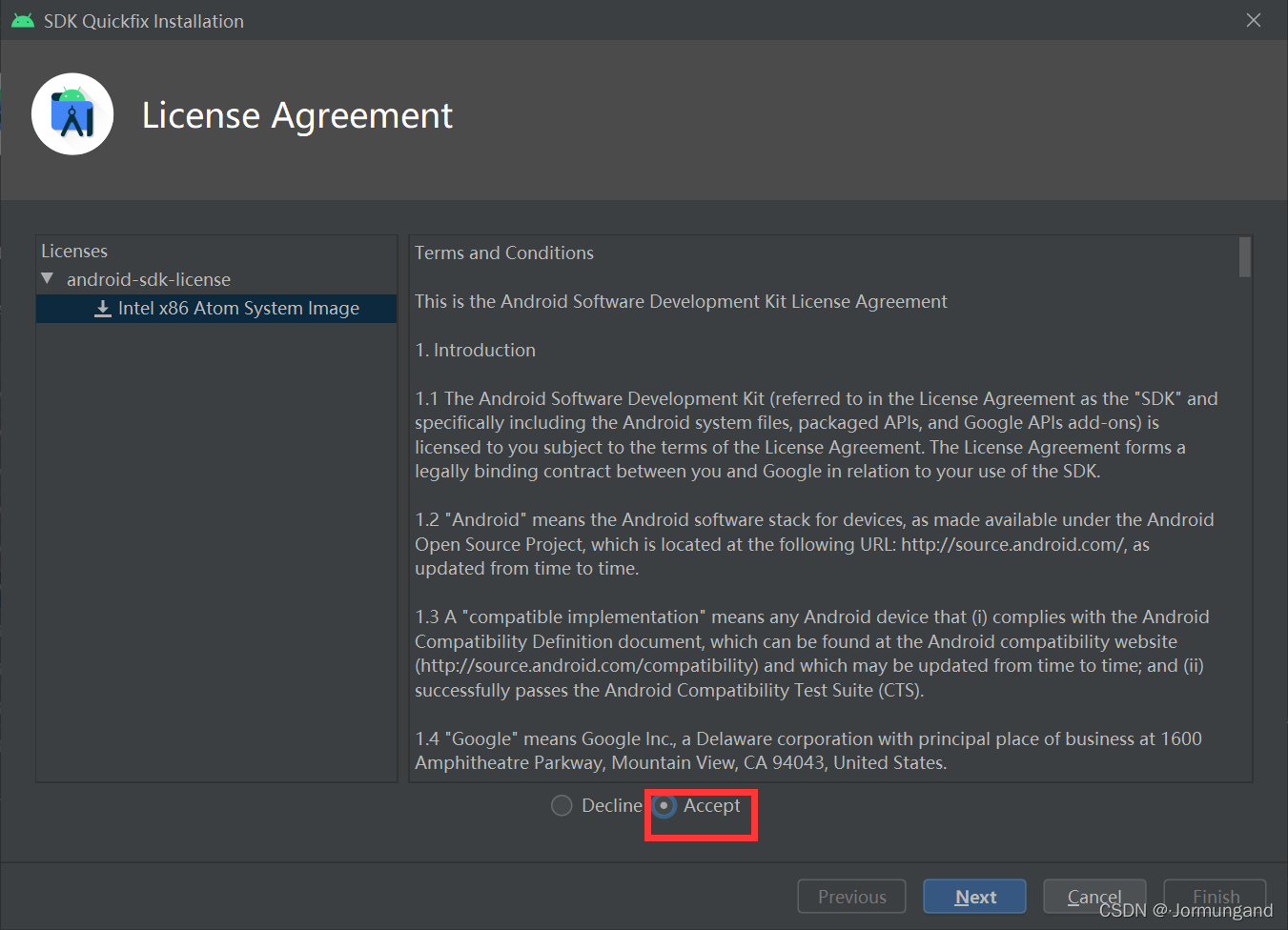The image size is (1288, 930).
Task: Close the SDK Quickfix Installation dialog
Action: click(1254, 20)
